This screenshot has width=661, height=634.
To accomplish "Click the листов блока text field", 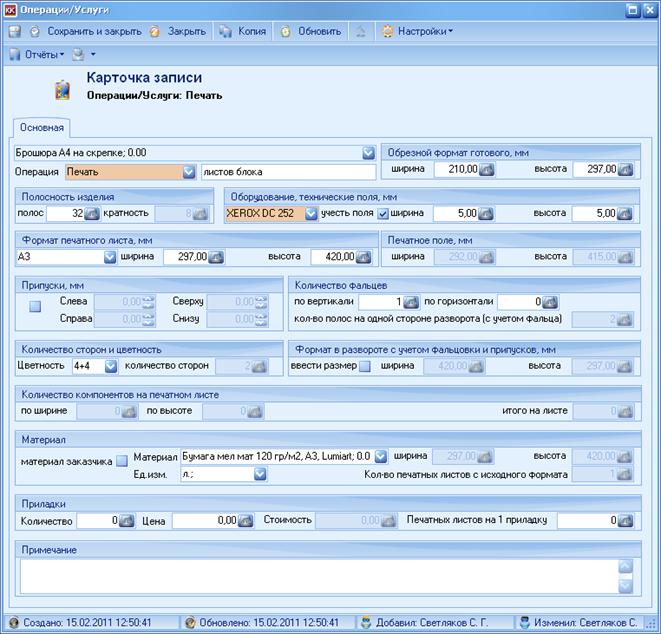I will (x=289, y=172).
